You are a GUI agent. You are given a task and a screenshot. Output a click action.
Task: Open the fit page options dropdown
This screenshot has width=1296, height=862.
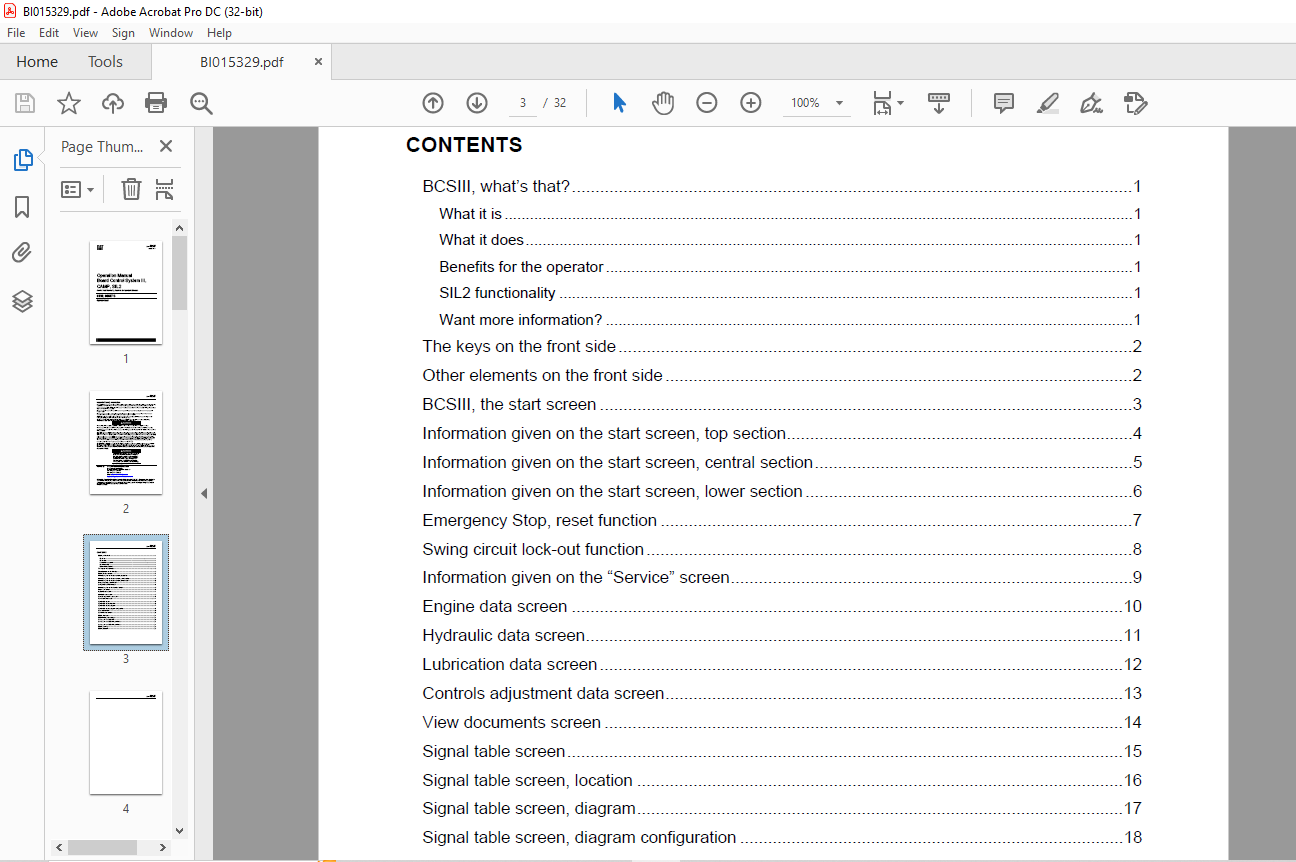click(x=887, y=103)
